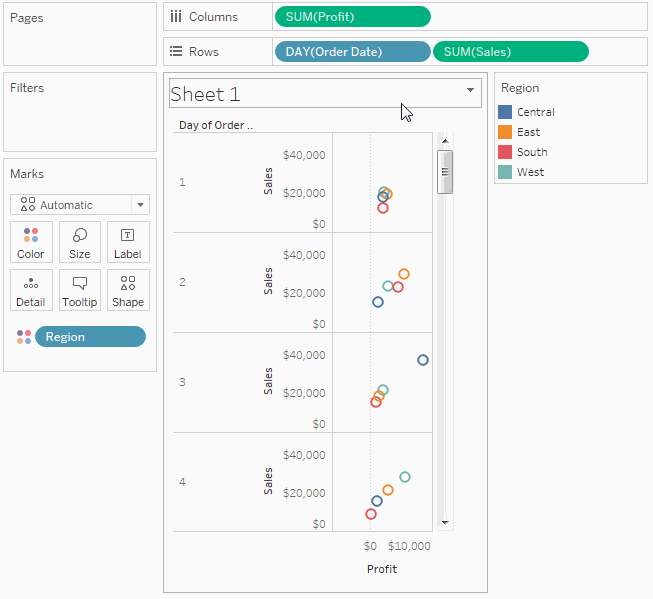Screen dimensions: 653x599
Task: Click the color dots icon beside Region pill
Action: coord(24,337)
